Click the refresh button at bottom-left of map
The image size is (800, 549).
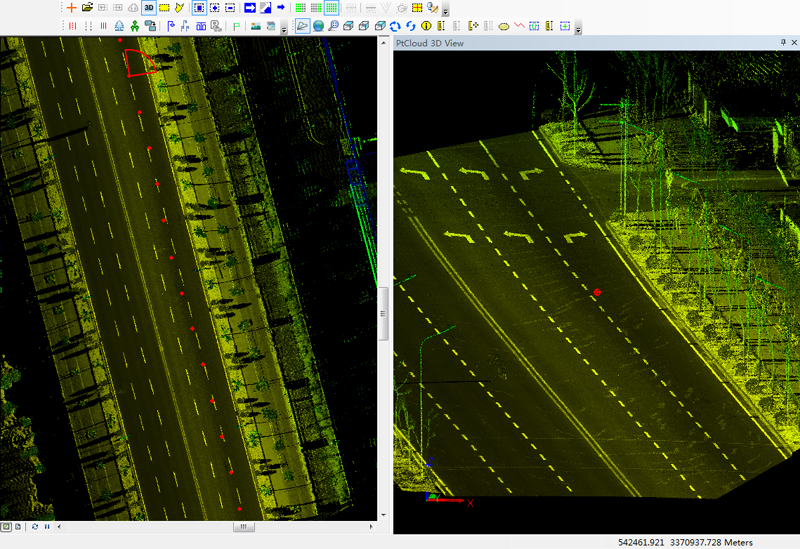(x=35, y=526)
